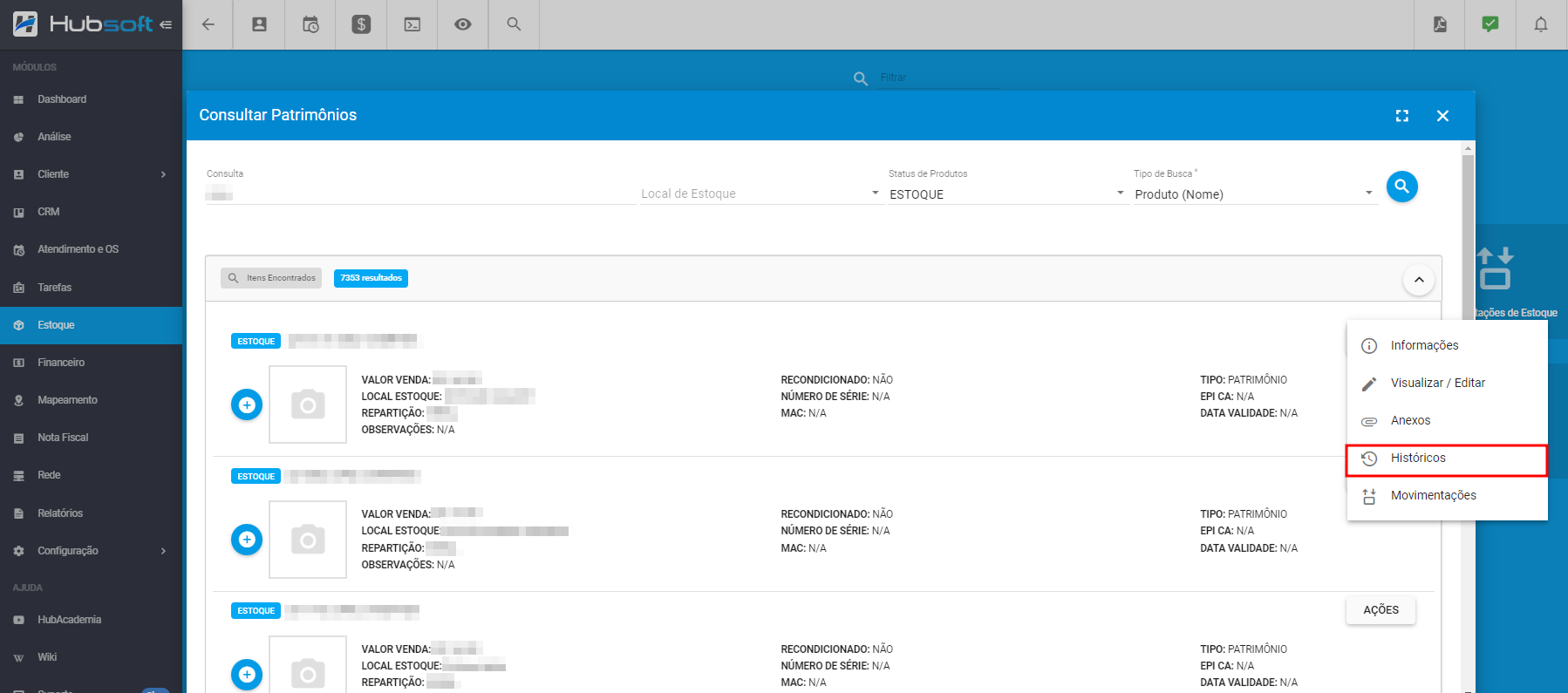Collapse the Hubsoft sidebar menu arrow
1568x693 pixels.
(x=166, y=24)
